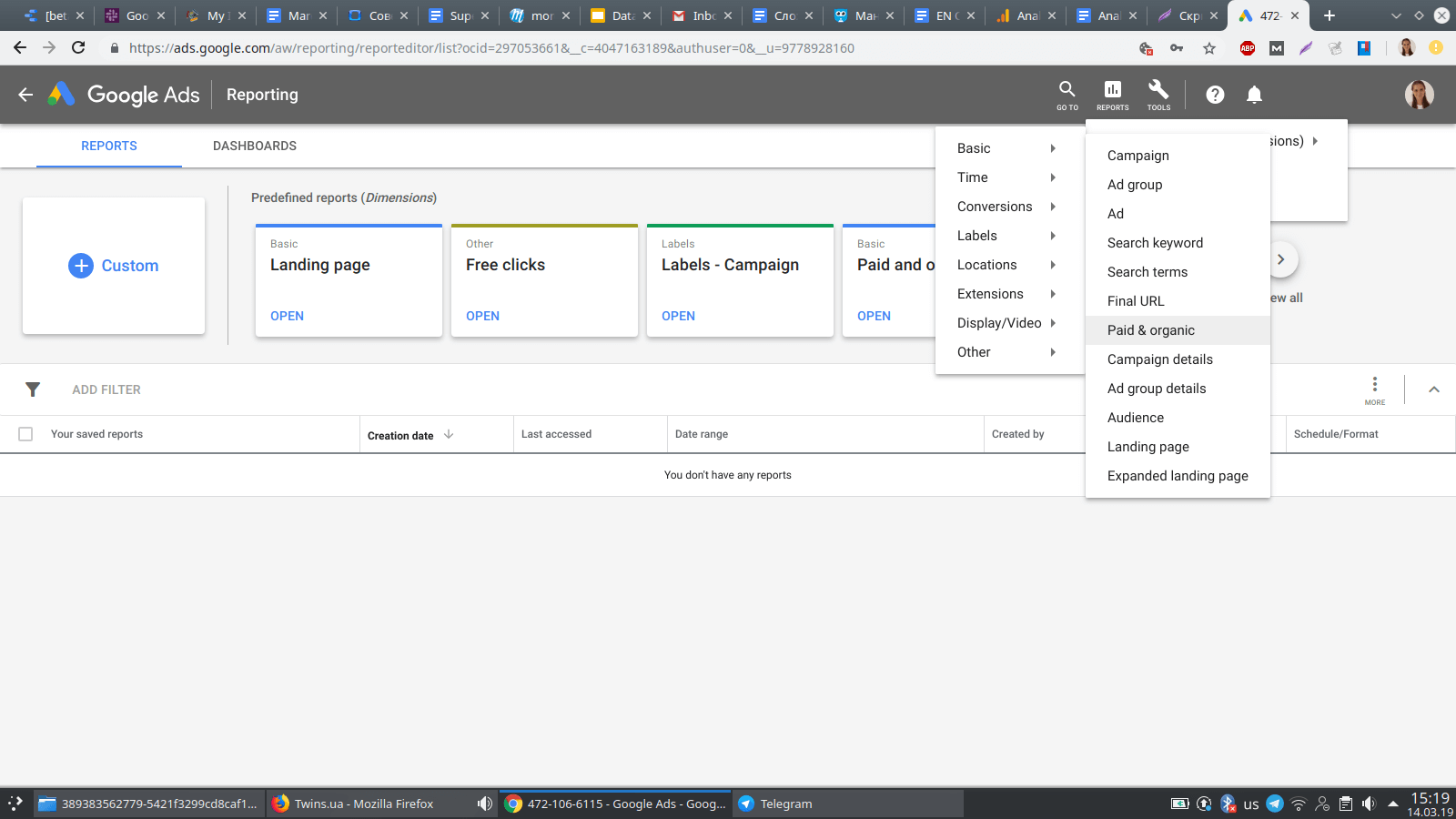1456x819 pixels.
Task: Open the More three-dot menu
Action: 1375,389
